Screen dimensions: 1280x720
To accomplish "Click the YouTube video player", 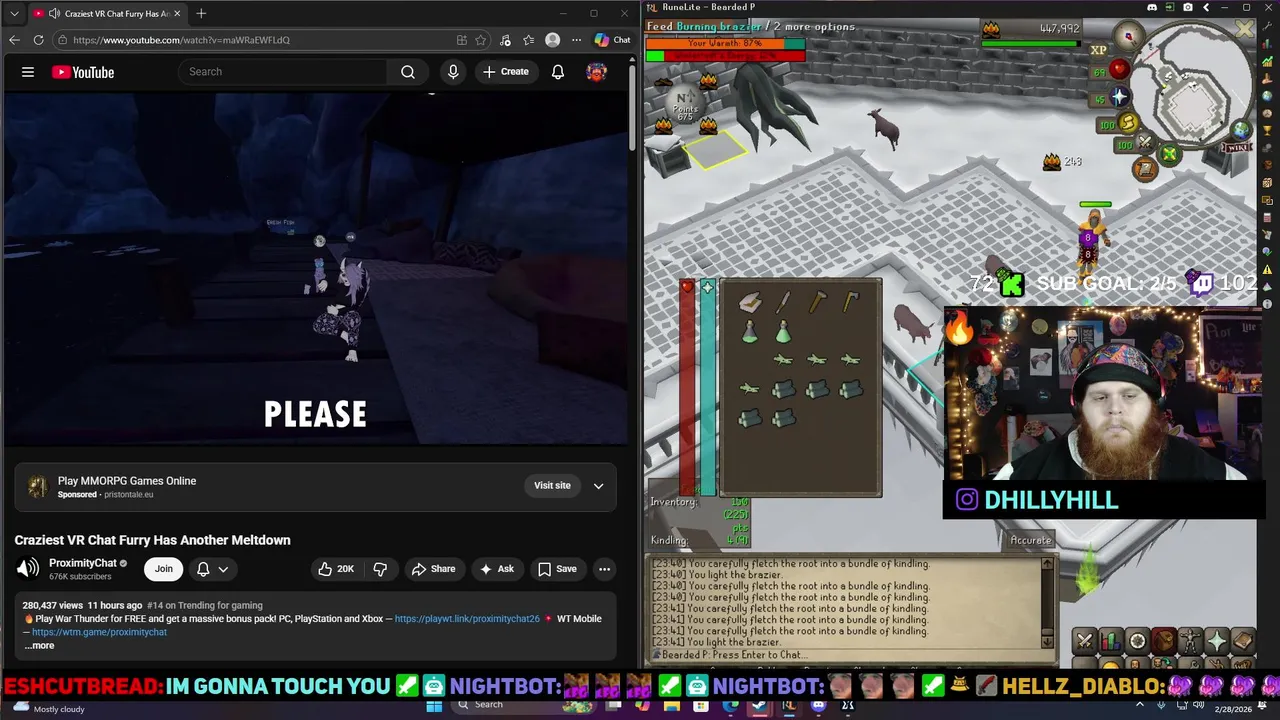I will point(316,268).
